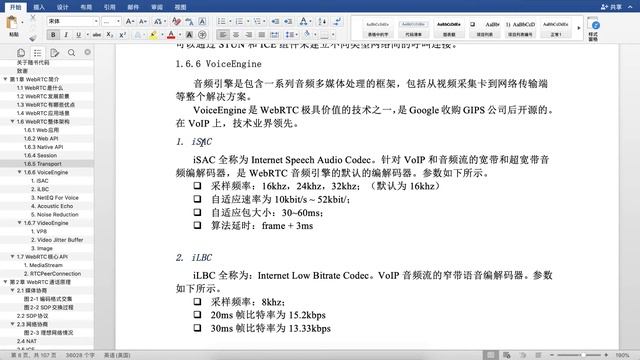Viewport: 640px width, 360px height.
Task: Toggle Italic formatting
Action: [66, 35]
